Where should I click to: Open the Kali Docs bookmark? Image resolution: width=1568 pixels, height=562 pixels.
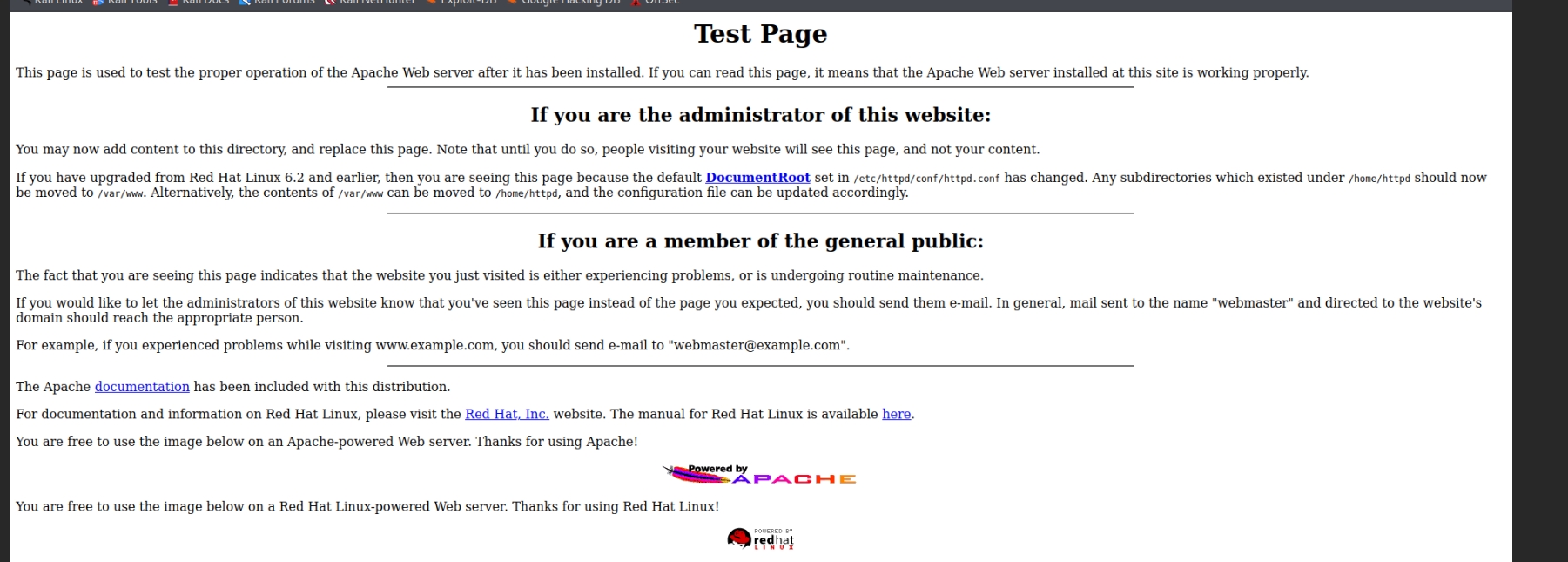click(x=205, y=3)
